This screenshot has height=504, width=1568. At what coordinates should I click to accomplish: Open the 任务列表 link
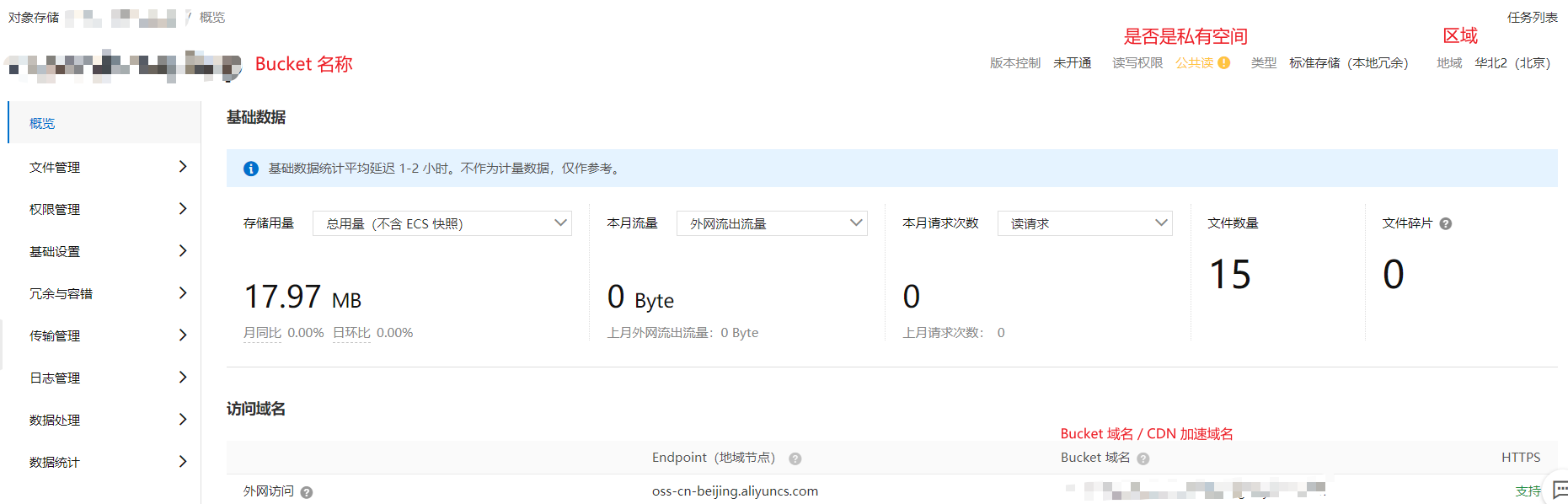pyautogui.click(x=1532, y=18)
